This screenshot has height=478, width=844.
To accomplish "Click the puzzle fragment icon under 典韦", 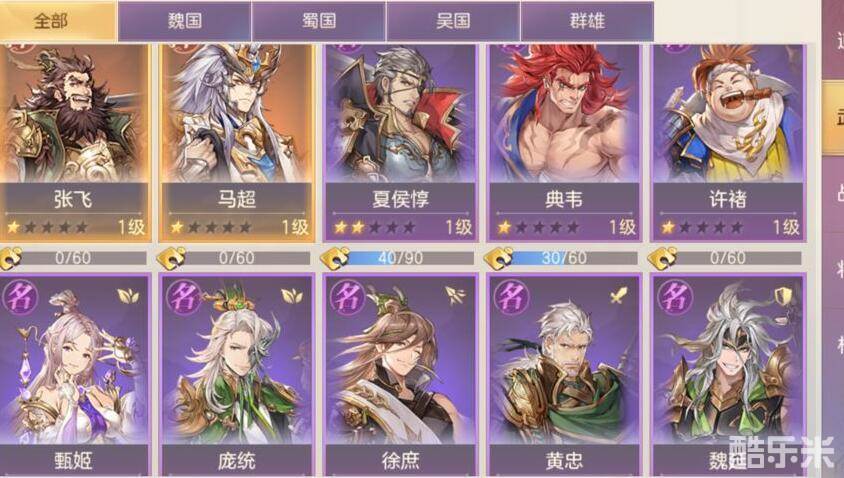I will point(498,258).
